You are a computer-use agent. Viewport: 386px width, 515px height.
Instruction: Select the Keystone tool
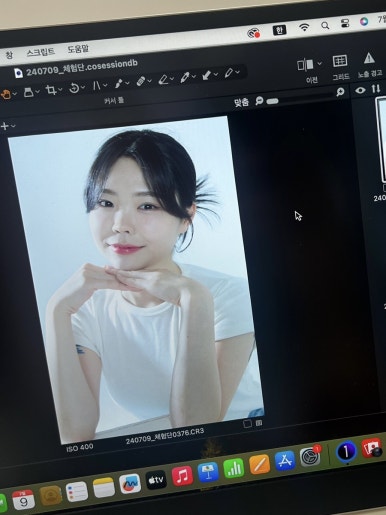click(96, 86)
